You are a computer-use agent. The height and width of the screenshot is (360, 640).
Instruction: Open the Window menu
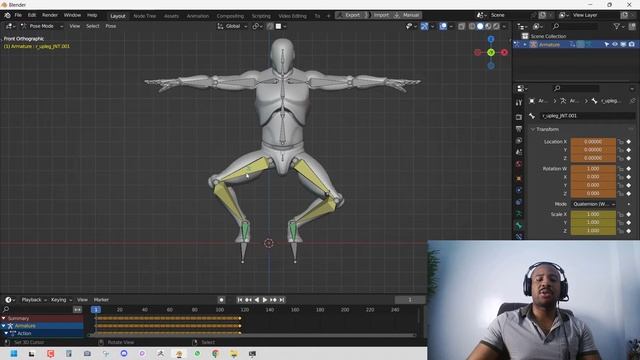coord(72,15)
